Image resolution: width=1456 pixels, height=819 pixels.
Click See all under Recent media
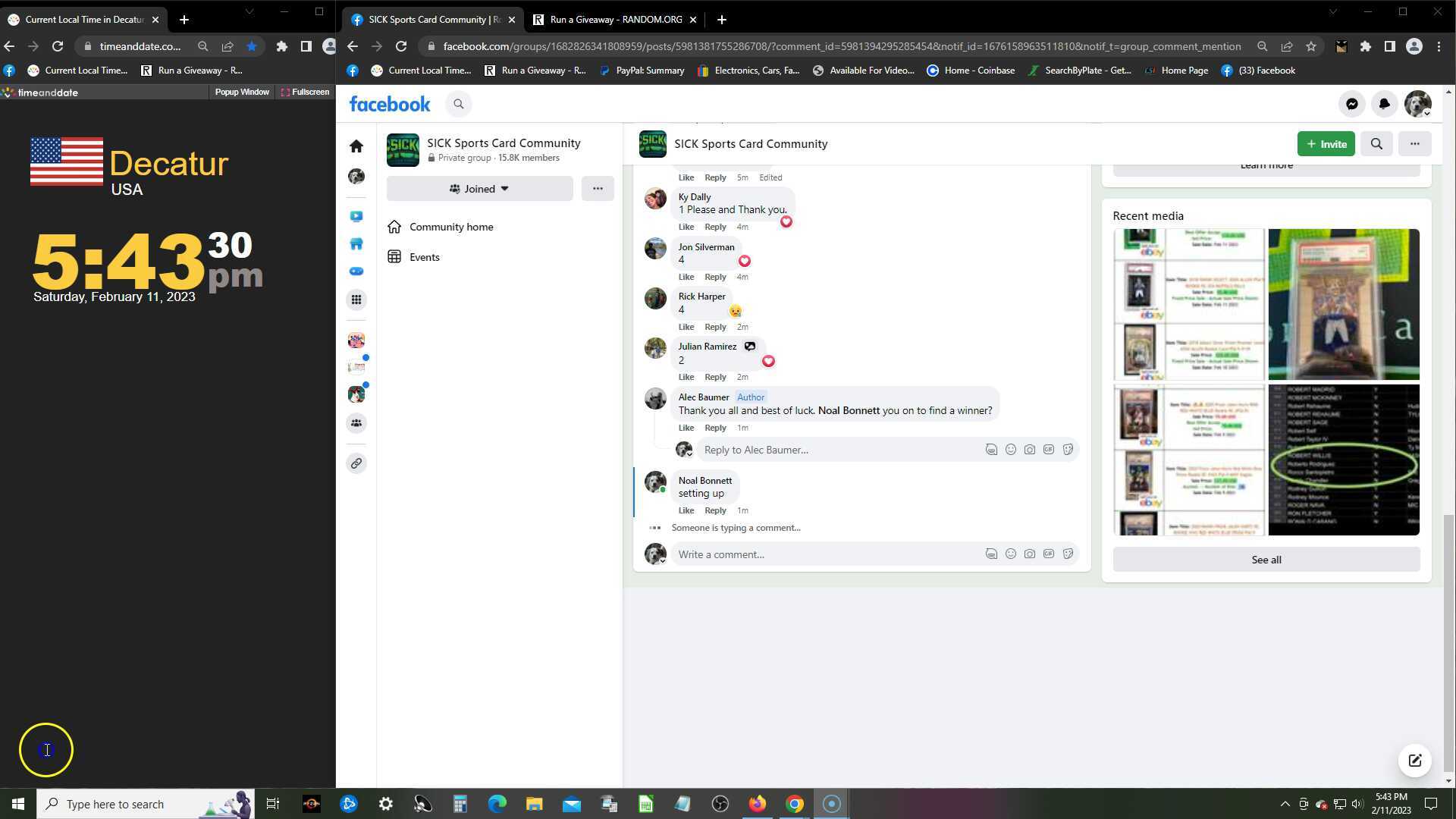(1266, 560)
